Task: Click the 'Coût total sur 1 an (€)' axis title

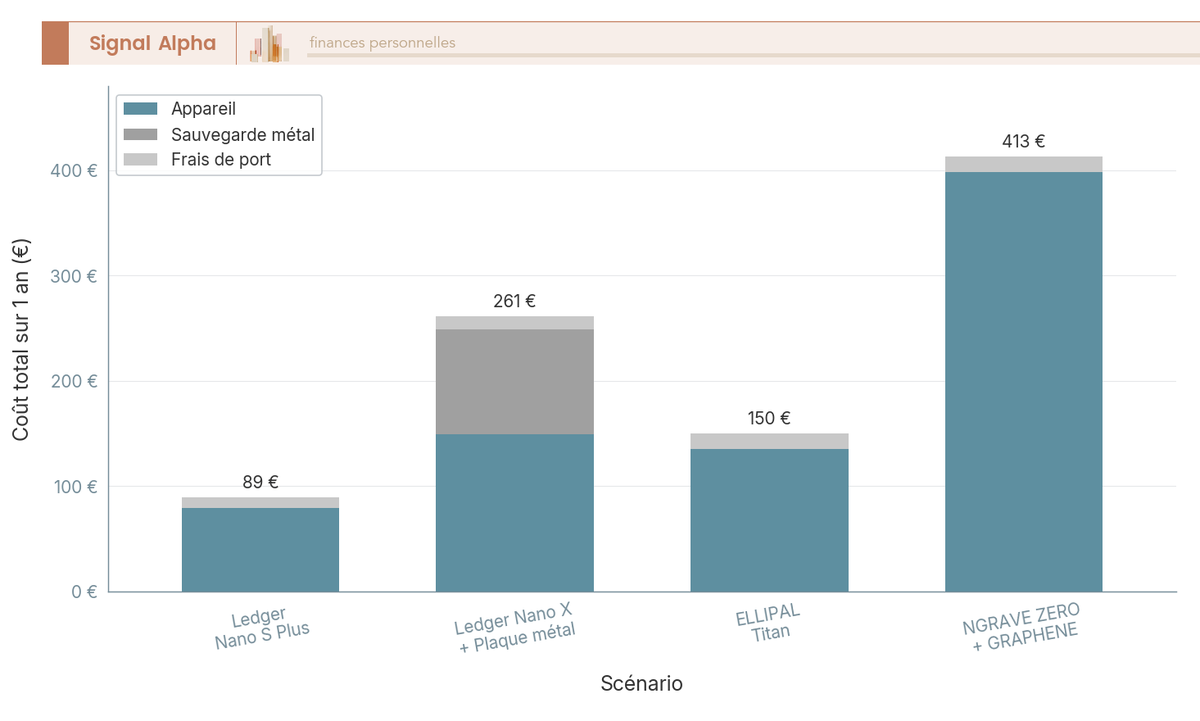Action: point(21,339)
